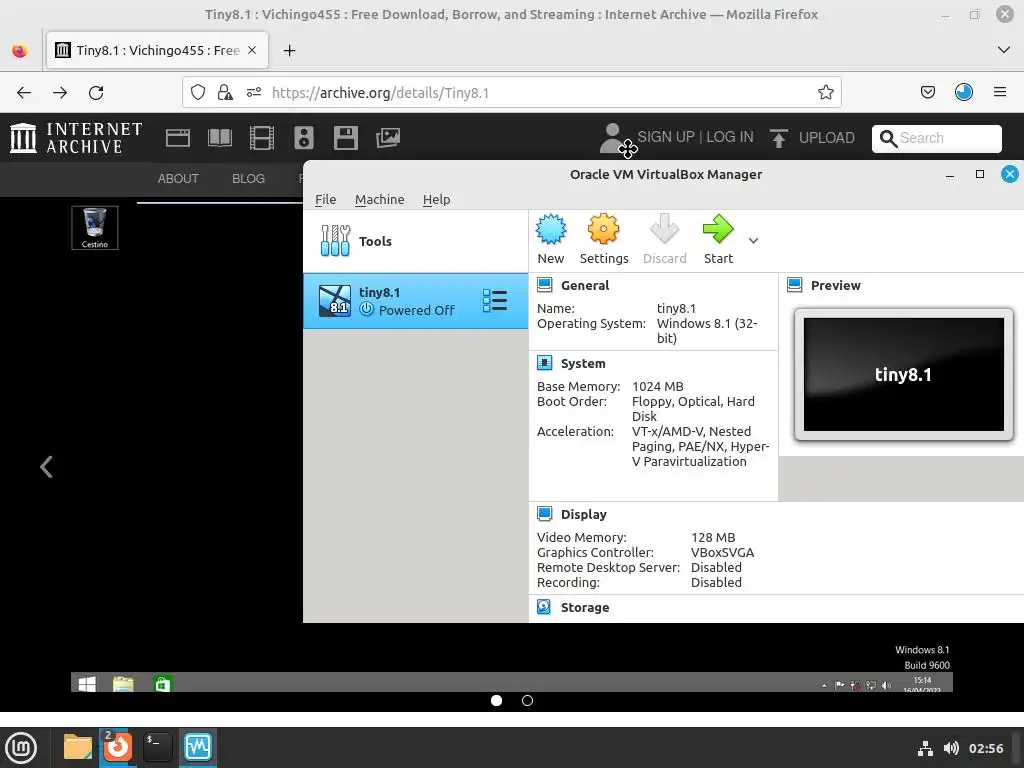The image size is (1024, 768).
Task: Open Internet Archive Images icon
Action: 388,138
